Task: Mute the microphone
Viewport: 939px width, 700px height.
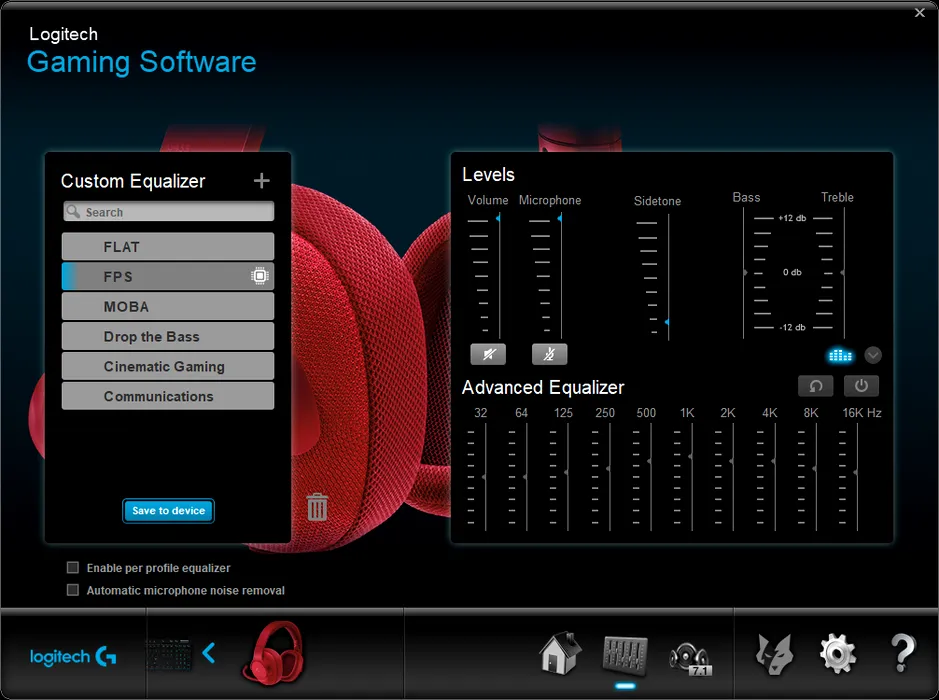Action: coord(549,354)
